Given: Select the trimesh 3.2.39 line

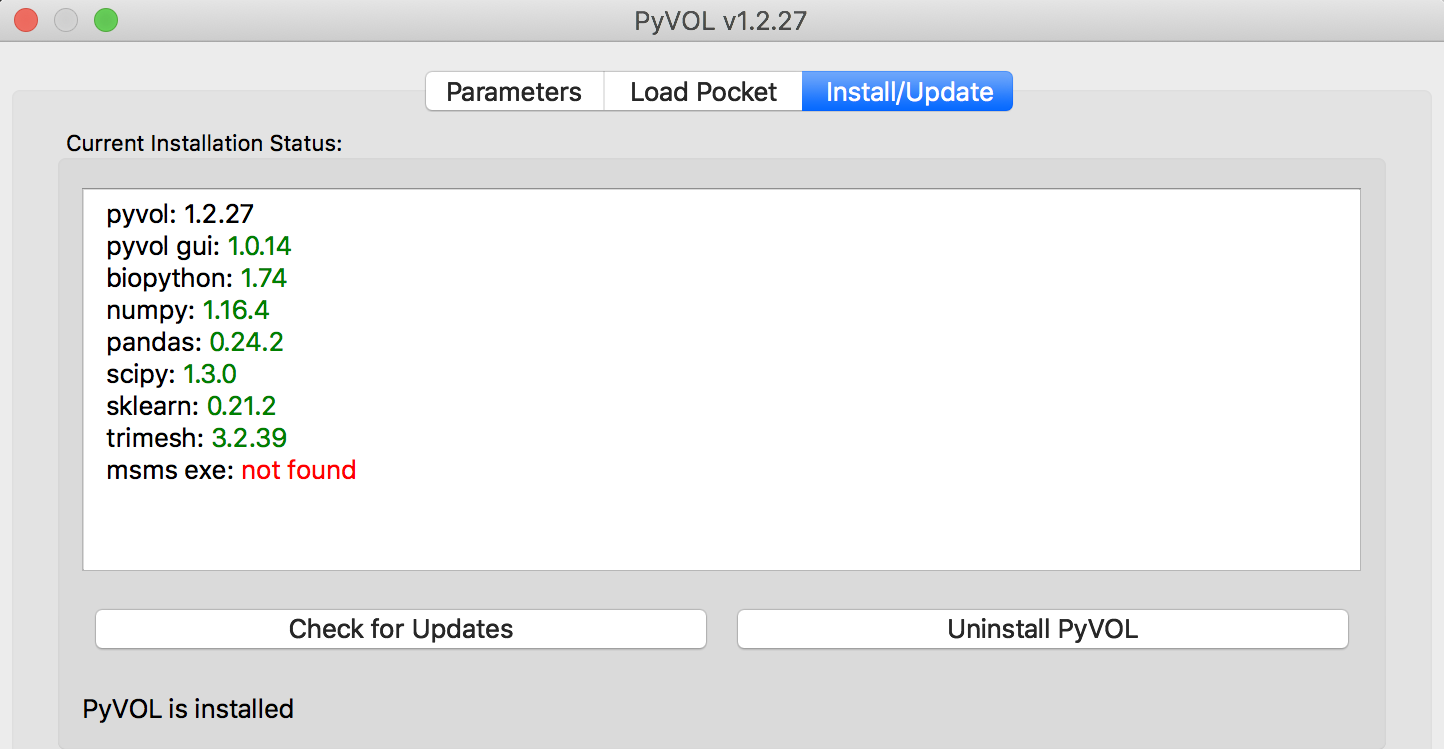Looking at the screenshot, I should coord(197,438).
